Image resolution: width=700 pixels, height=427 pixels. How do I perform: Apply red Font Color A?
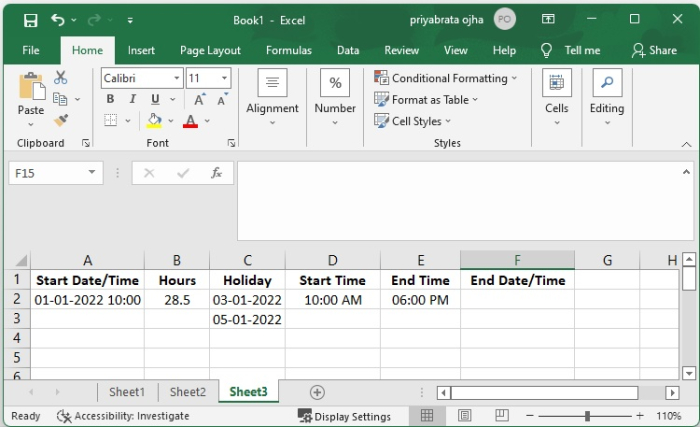[x=190, y=121]
